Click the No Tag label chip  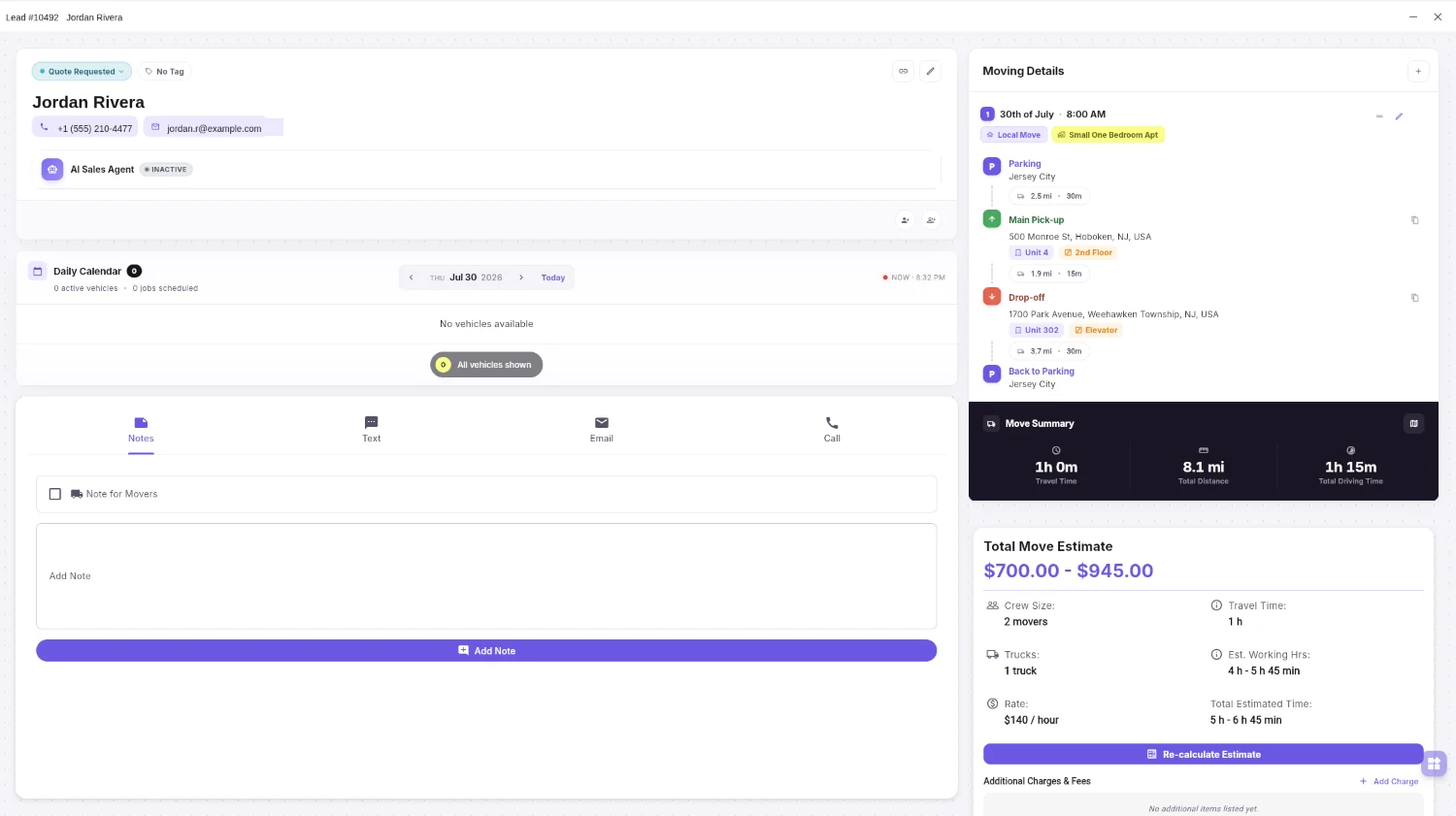(x=164, y=72)
